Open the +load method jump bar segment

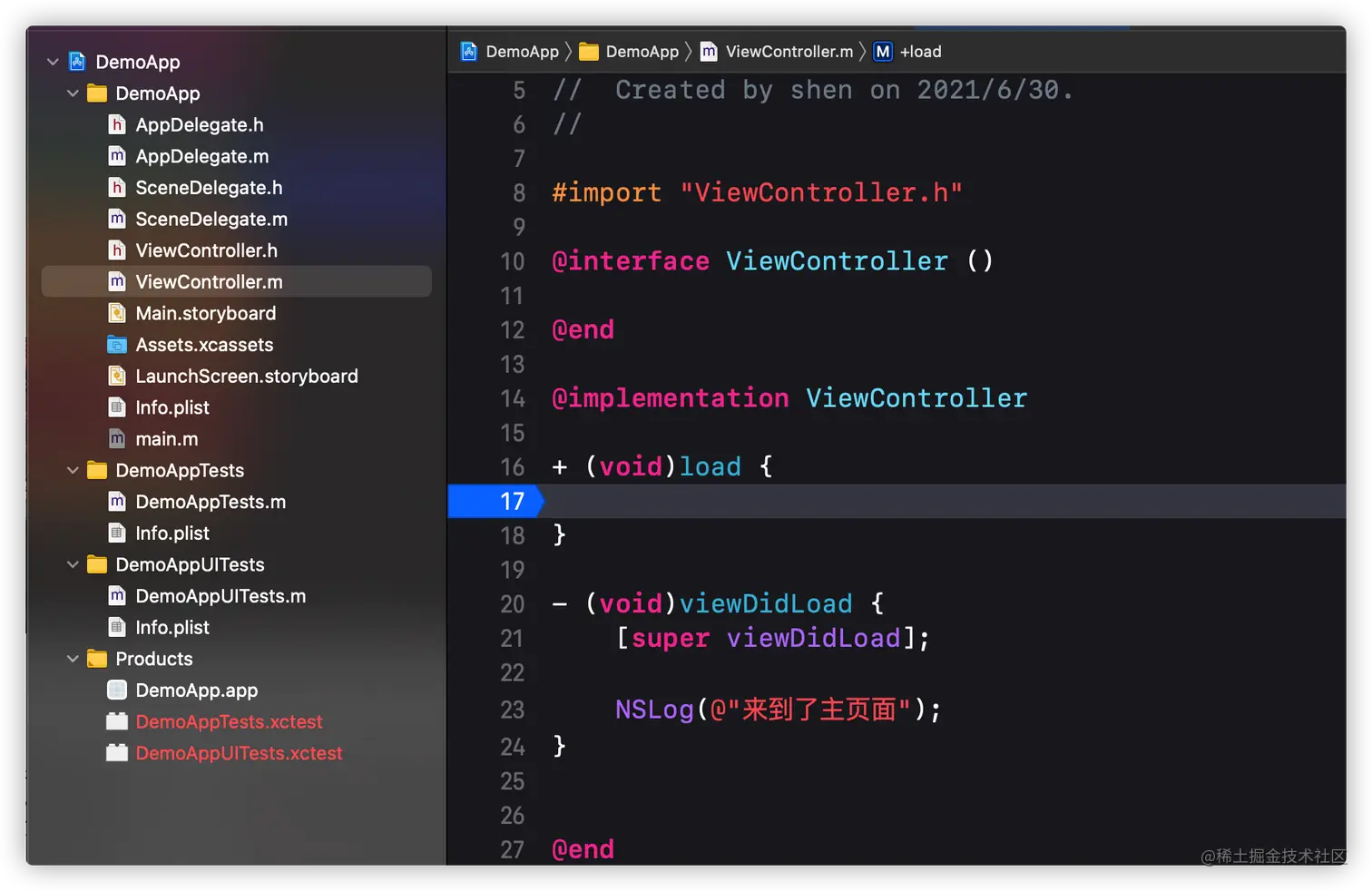click(907, 52)
